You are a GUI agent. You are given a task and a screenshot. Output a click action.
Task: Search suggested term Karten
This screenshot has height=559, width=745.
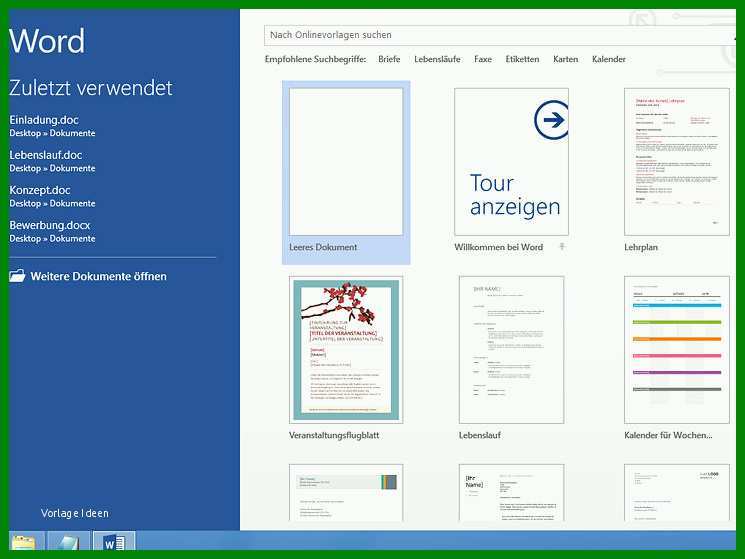coord(565,59)
